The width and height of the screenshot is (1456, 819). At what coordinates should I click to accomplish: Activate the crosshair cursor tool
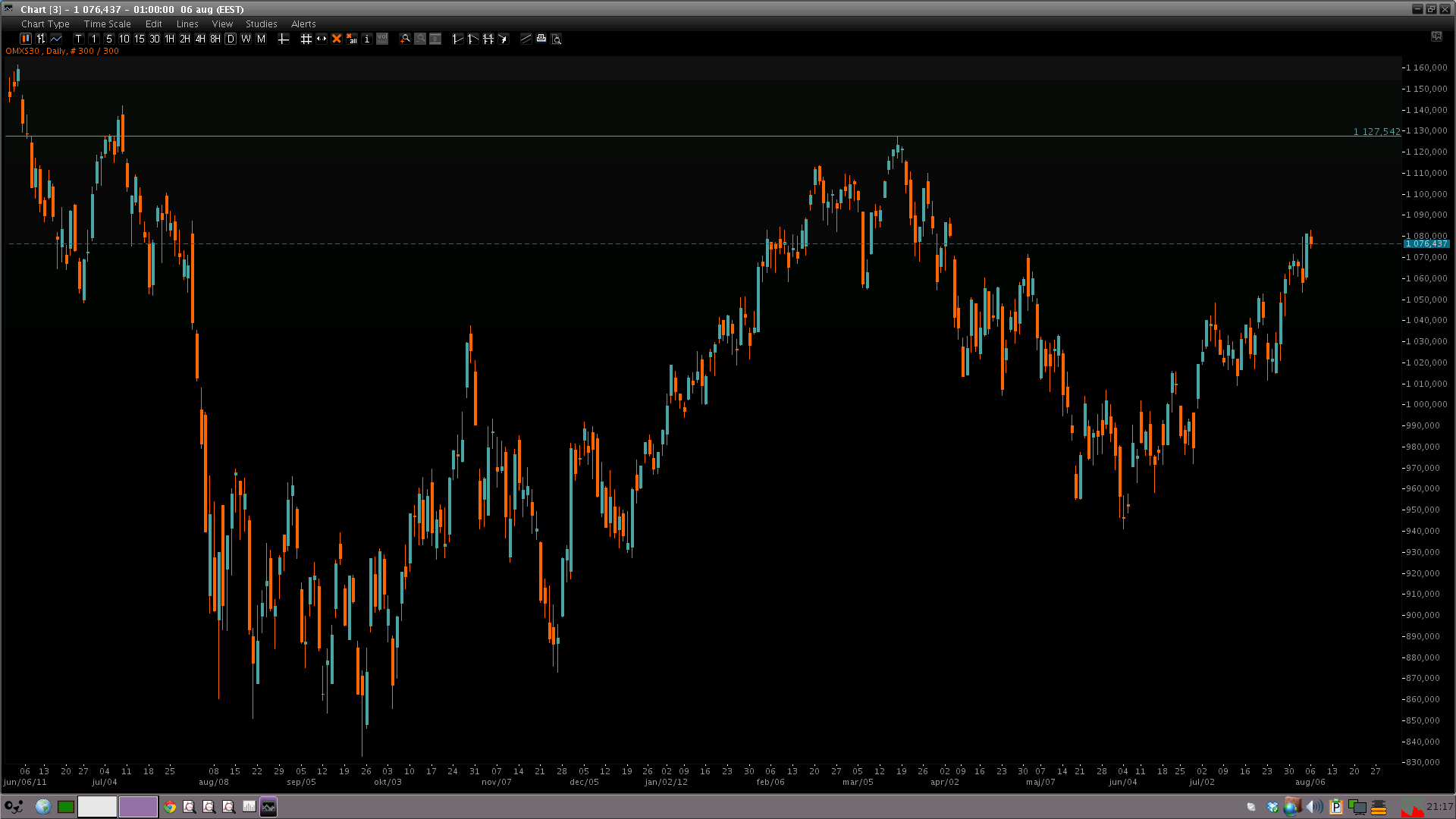[283, 39]
